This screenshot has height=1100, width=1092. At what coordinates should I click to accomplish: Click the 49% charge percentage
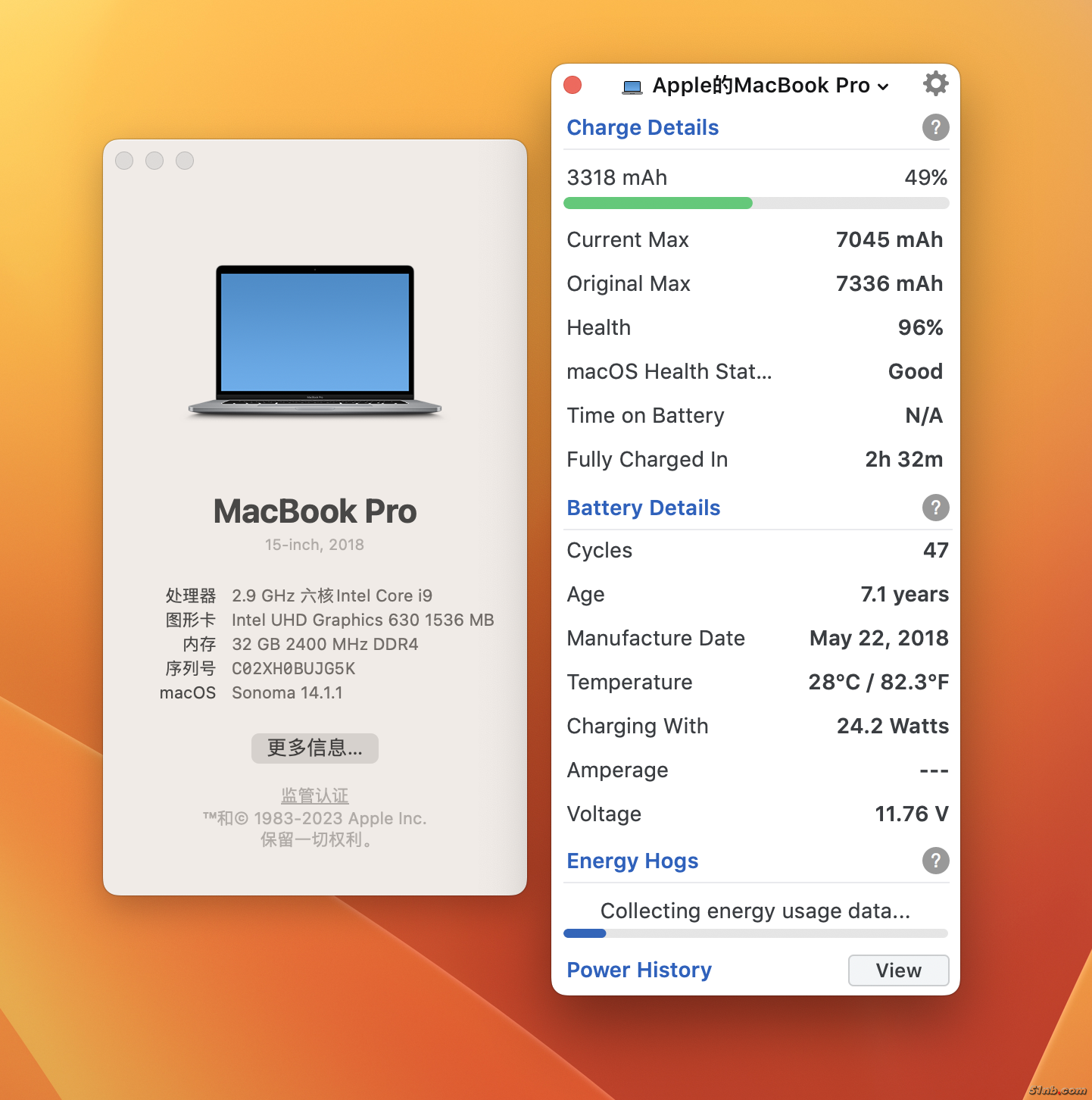(x=926, y=177)
